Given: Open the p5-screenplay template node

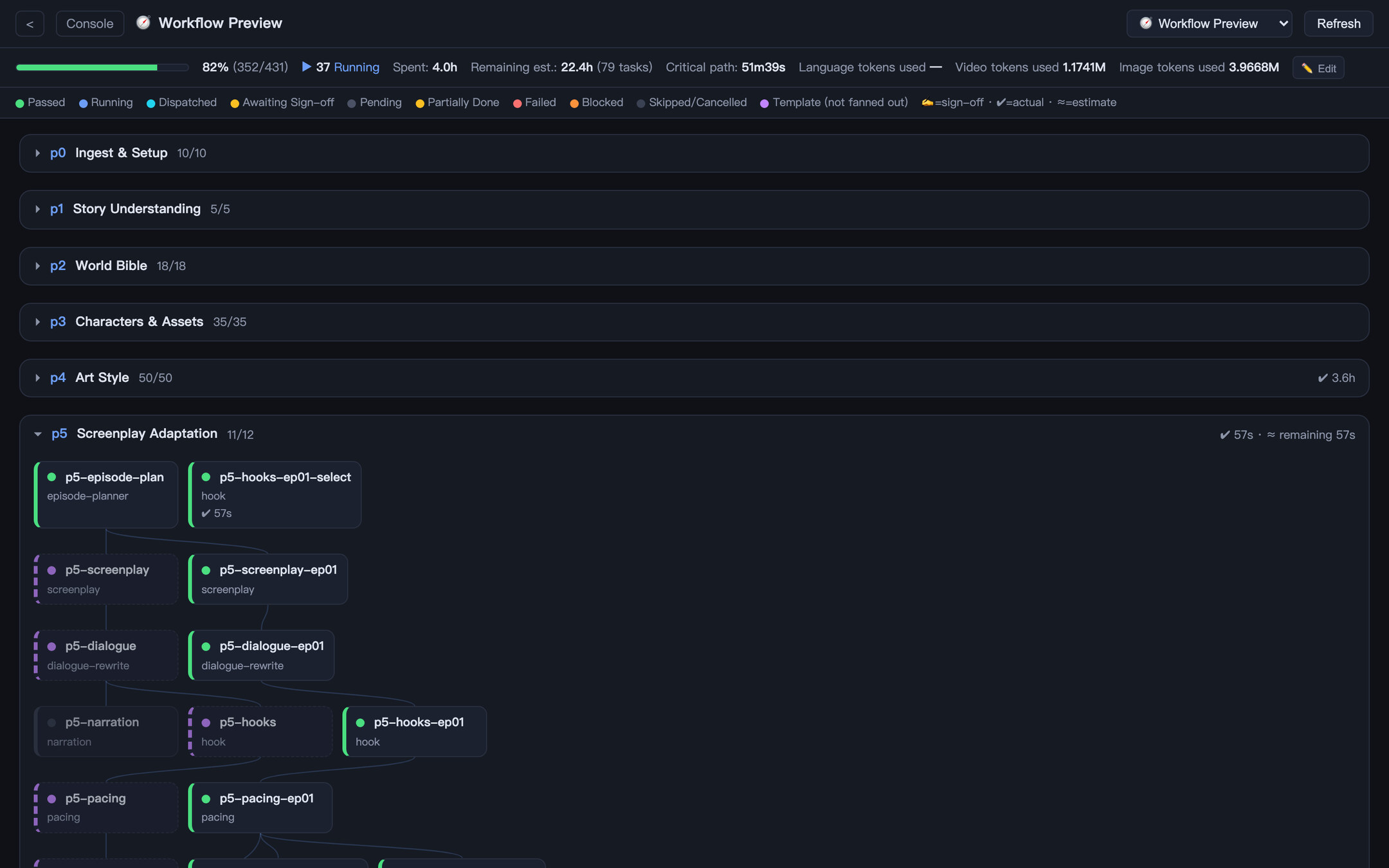Looking at the screenshot, I should [x=106, y=579].
